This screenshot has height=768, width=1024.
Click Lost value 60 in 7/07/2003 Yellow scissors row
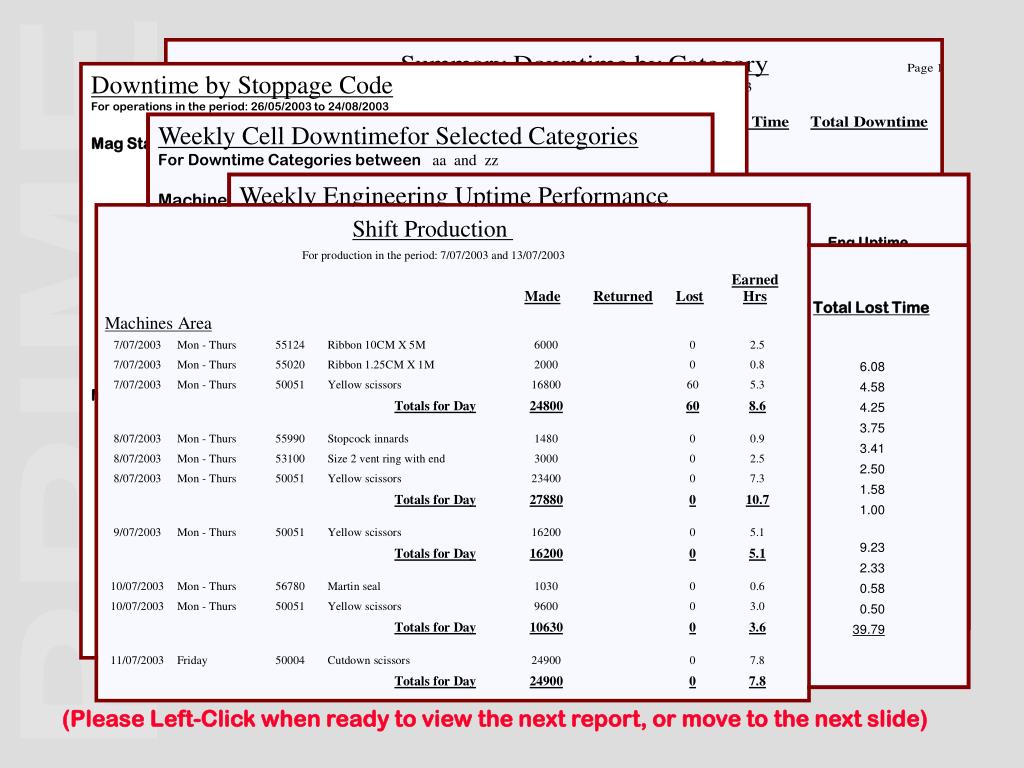coord(692,385)
